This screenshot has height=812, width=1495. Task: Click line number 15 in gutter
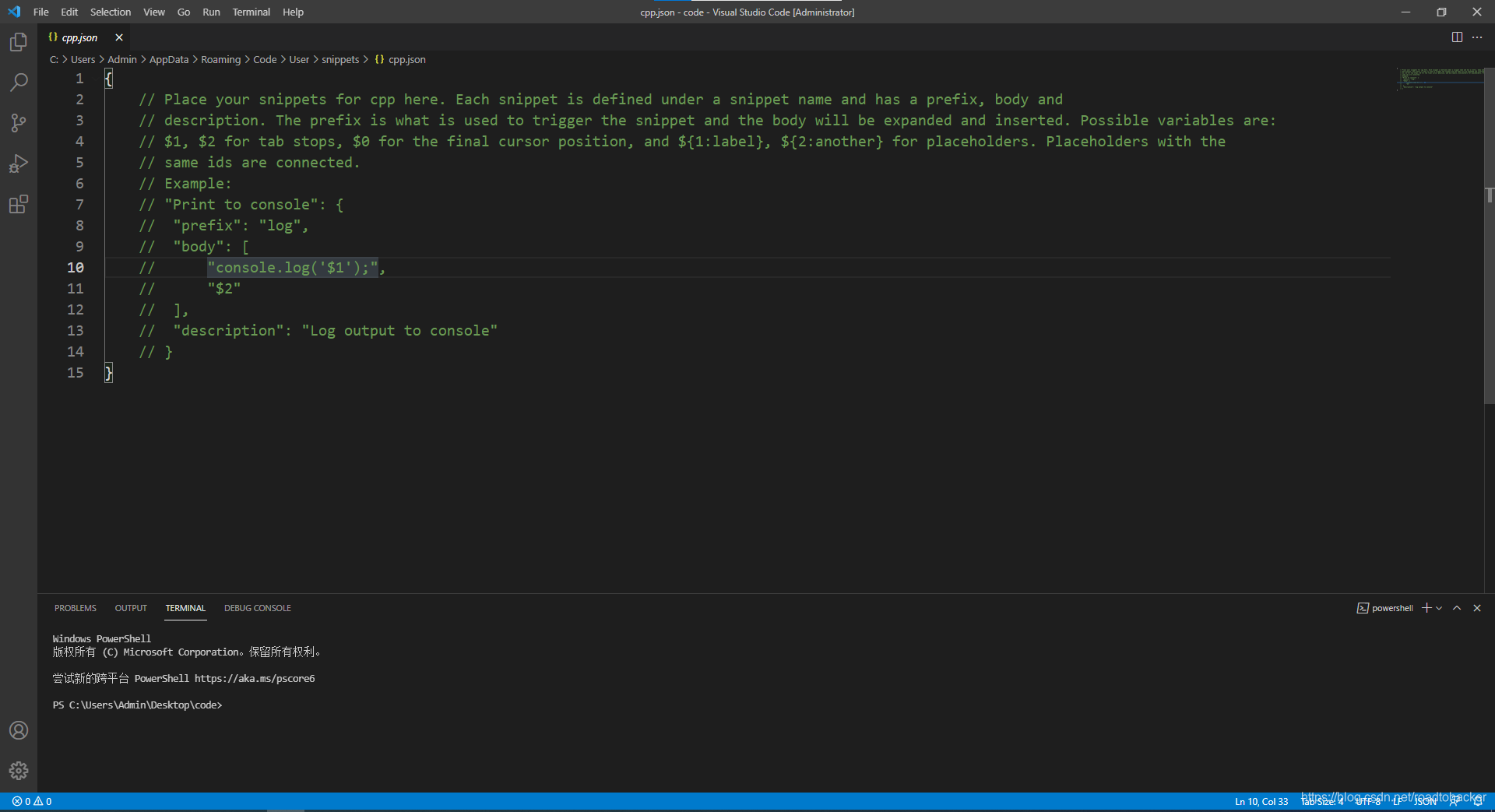coord(75,373)
